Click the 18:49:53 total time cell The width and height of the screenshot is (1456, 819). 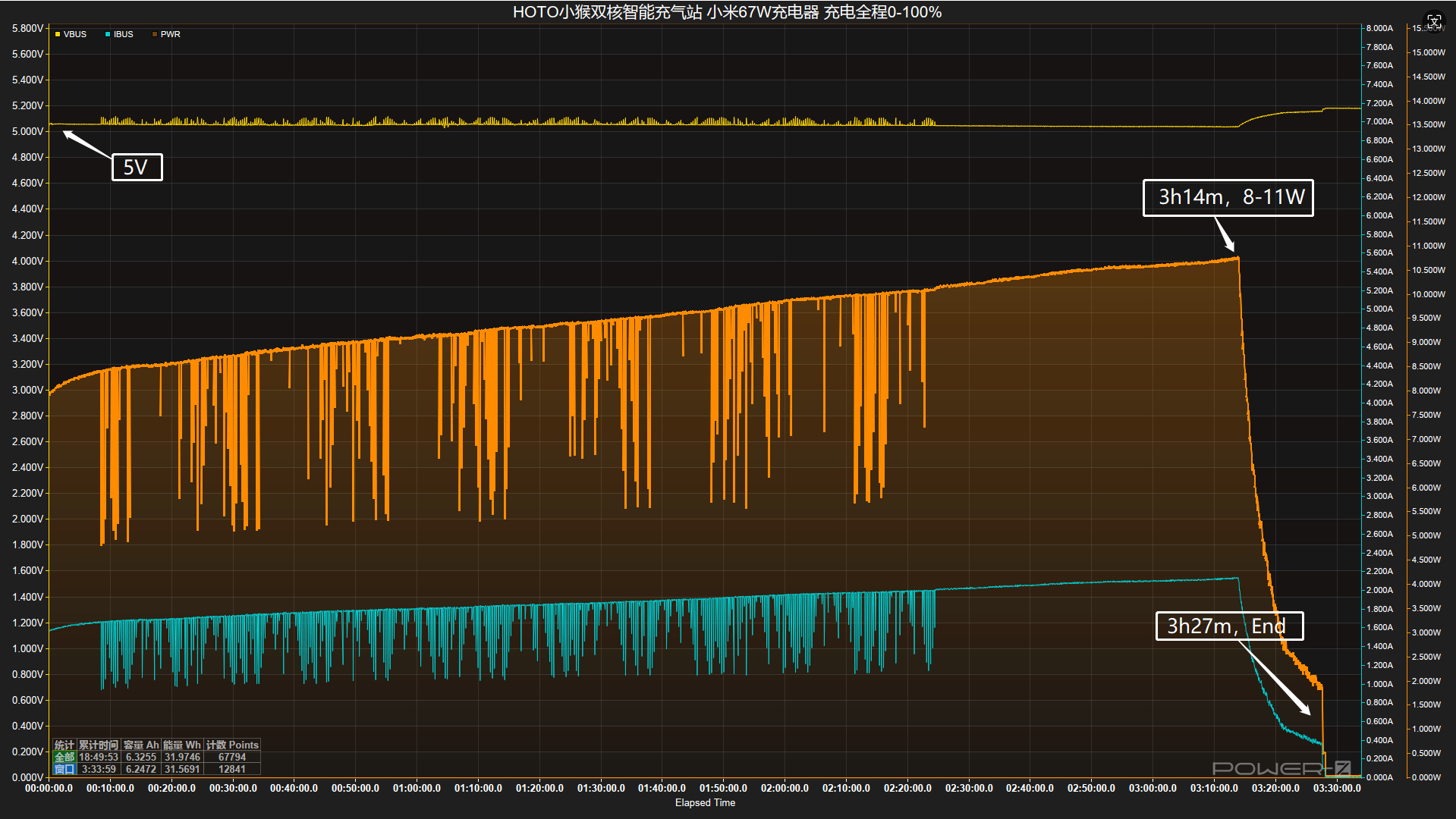tap(99, 757)
